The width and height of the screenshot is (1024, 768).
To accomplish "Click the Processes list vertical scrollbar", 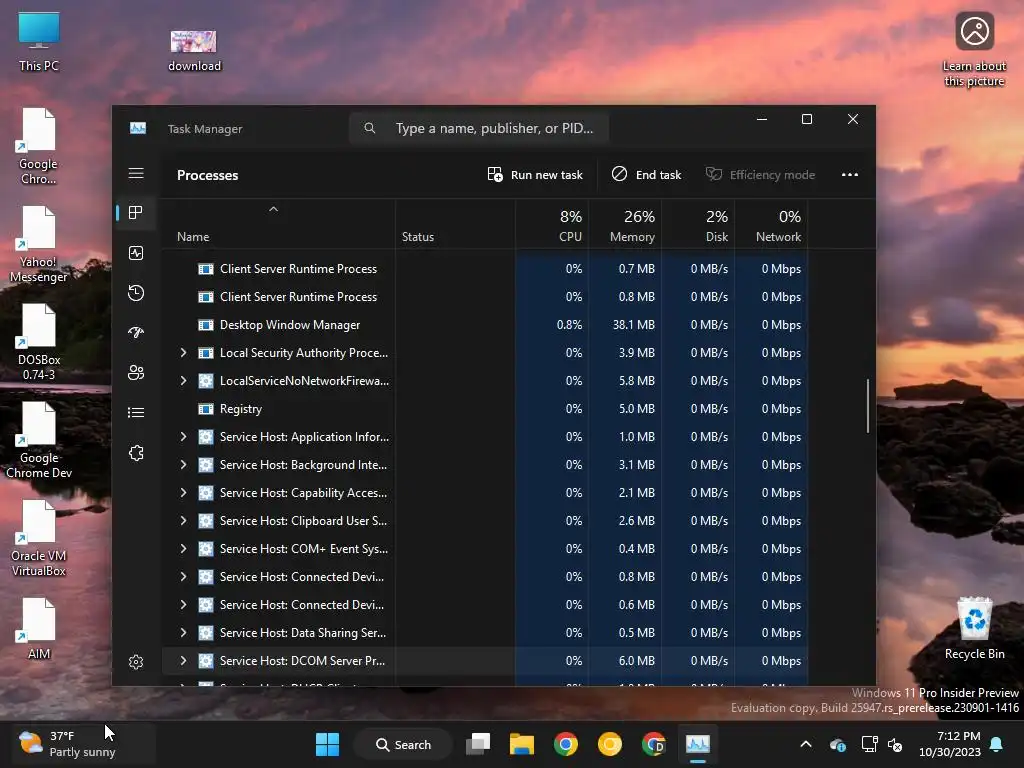I will [868, 406].
